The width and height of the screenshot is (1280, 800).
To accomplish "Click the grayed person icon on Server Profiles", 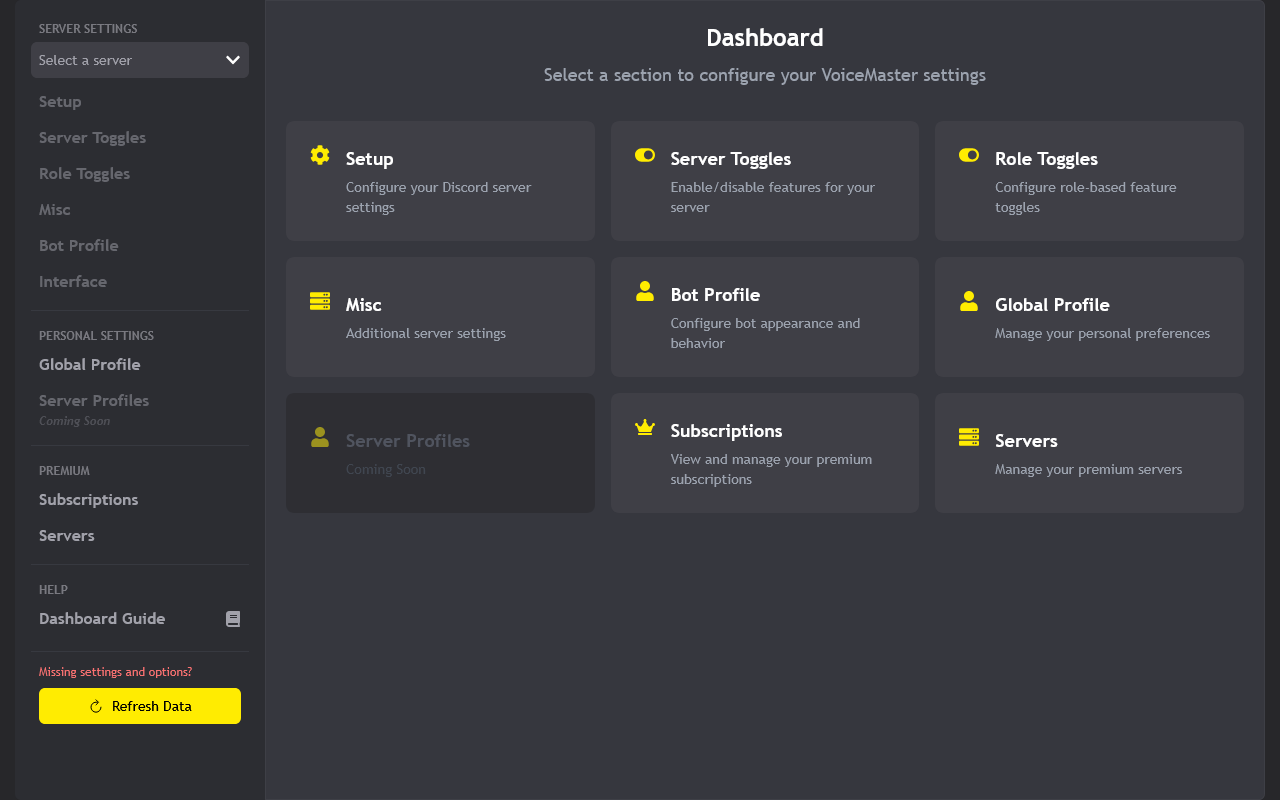I will point(319,436).
